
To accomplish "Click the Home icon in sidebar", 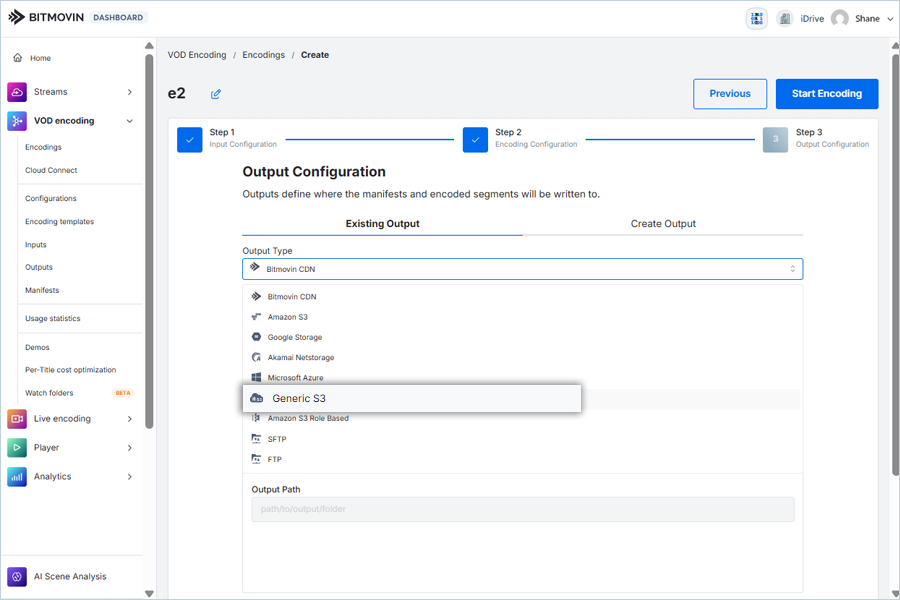I will (17, 58).
